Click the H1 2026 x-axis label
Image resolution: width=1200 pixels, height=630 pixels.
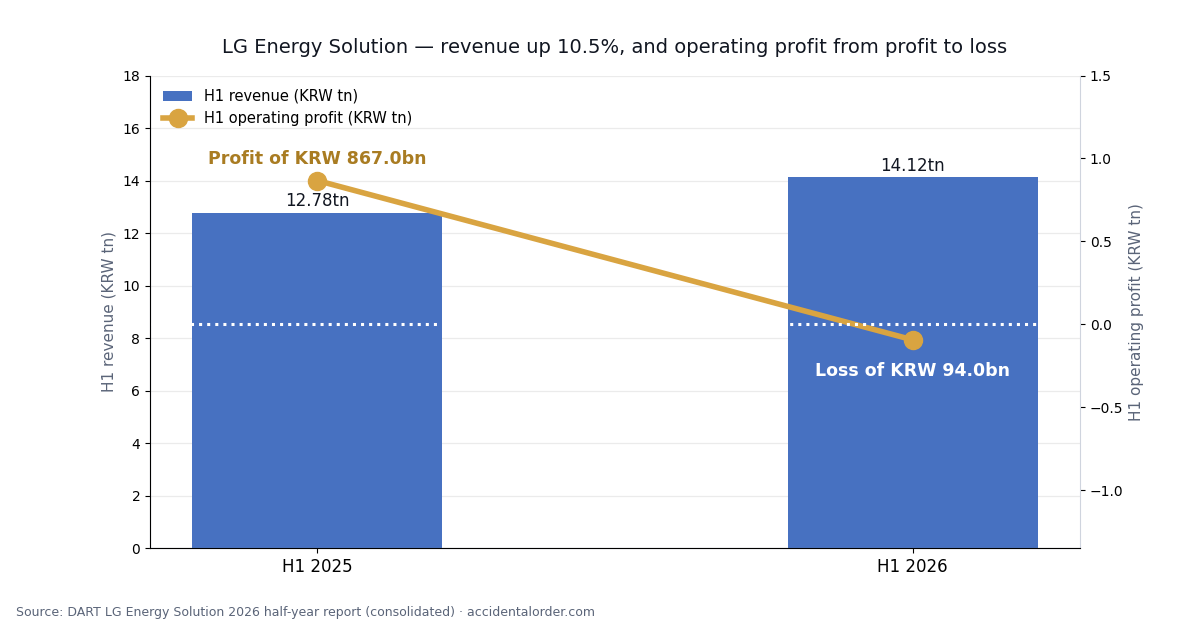click(x=912, y=567)
